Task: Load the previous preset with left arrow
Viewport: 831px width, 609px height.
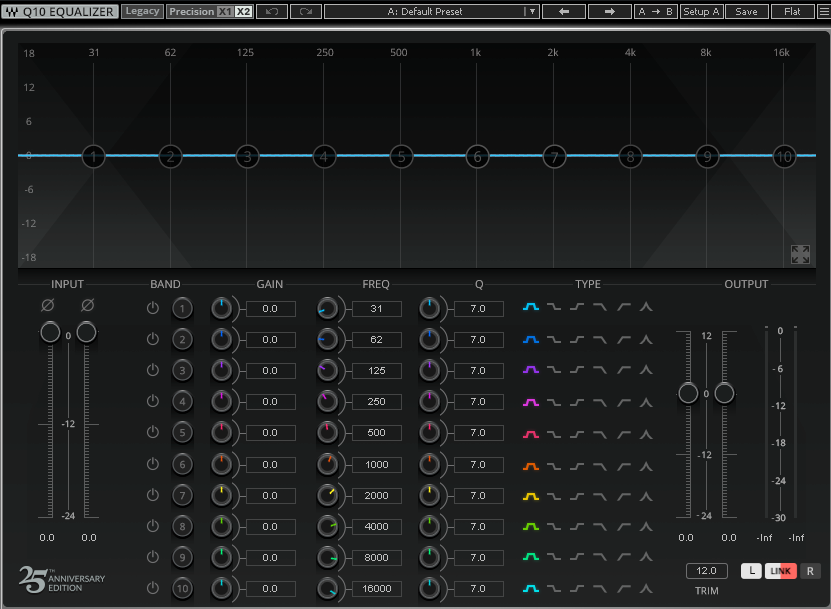Action: tap(564, 11)
